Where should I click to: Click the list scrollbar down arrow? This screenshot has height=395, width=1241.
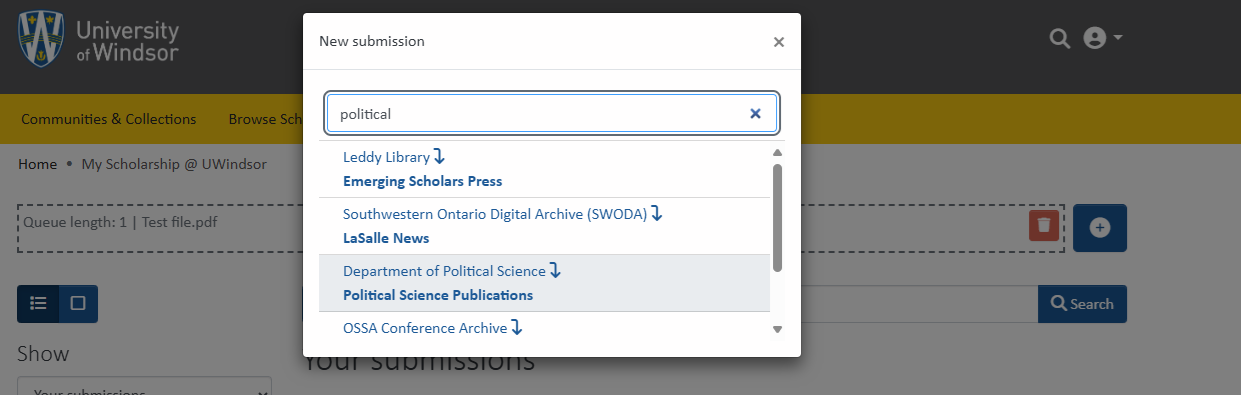point(777,329)
